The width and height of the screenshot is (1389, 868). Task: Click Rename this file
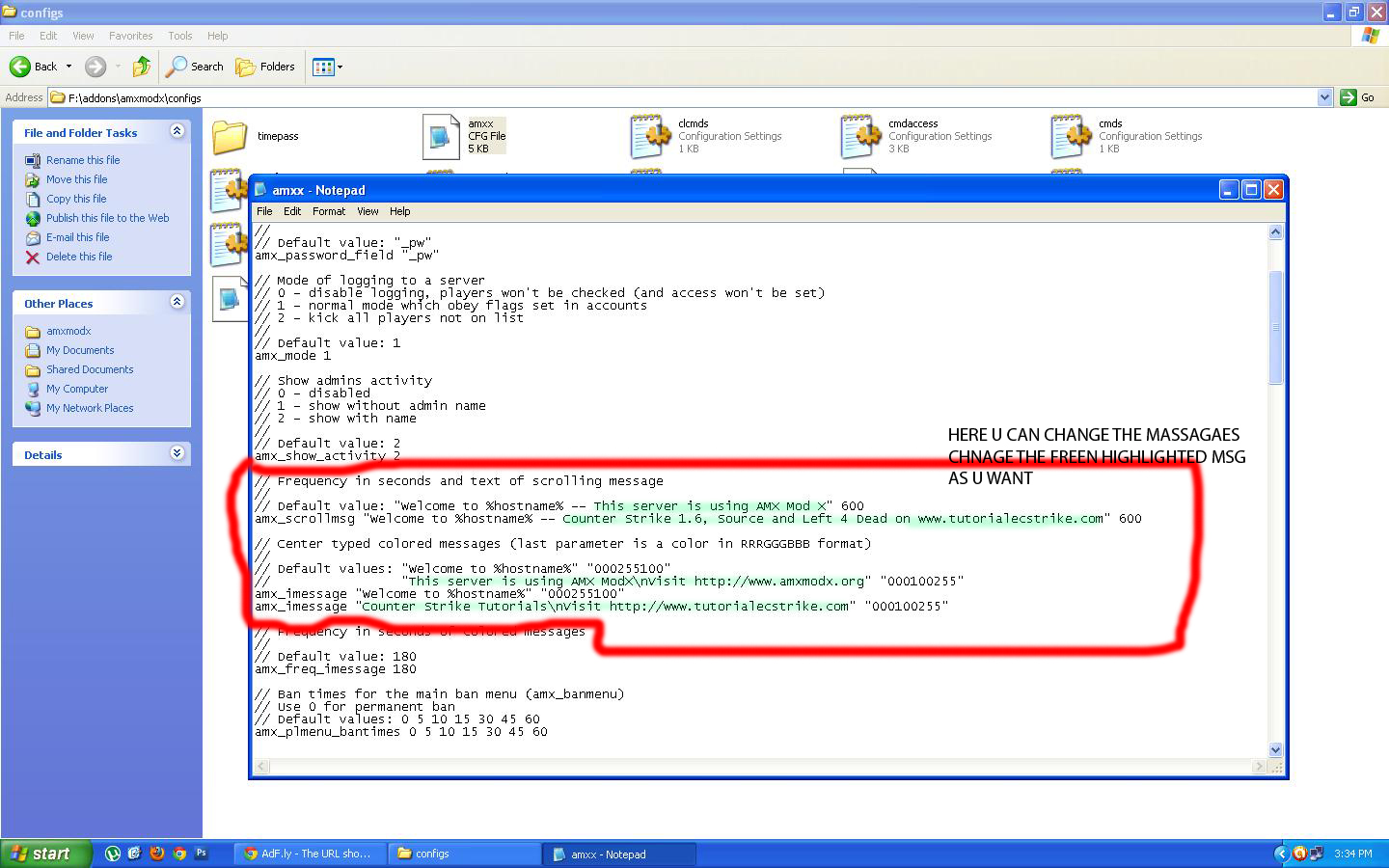pos(83,160)
